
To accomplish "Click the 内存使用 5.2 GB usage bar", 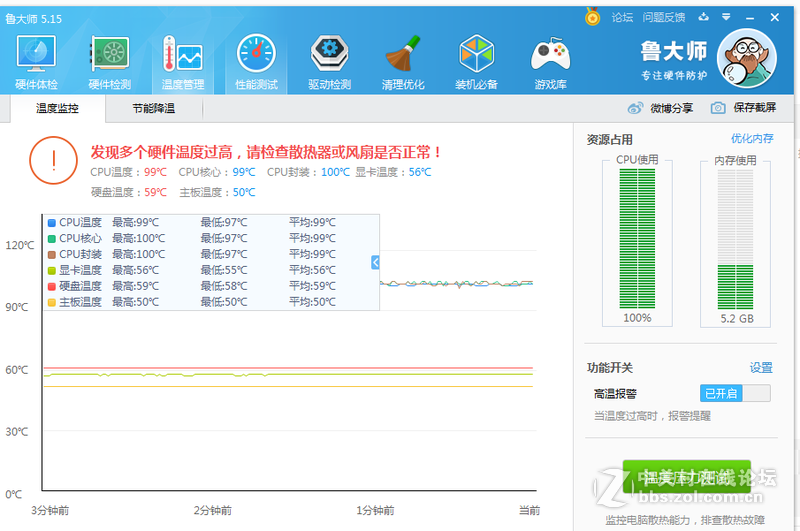I will 735,240.
